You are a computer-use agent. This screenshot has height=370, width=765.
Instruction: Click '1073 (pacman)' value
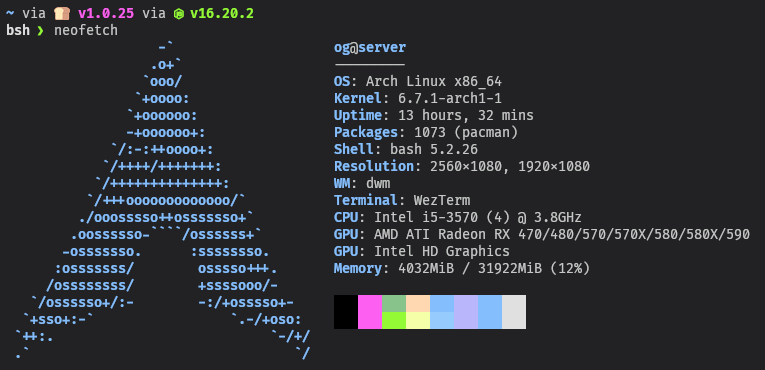pyautogui.click(x=466, y=133)
